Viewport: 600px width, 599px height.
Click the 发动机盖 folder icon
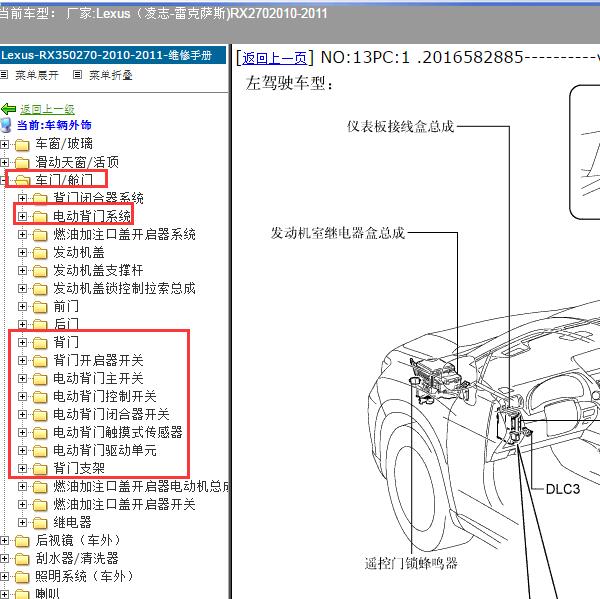[x=40, y=253]
